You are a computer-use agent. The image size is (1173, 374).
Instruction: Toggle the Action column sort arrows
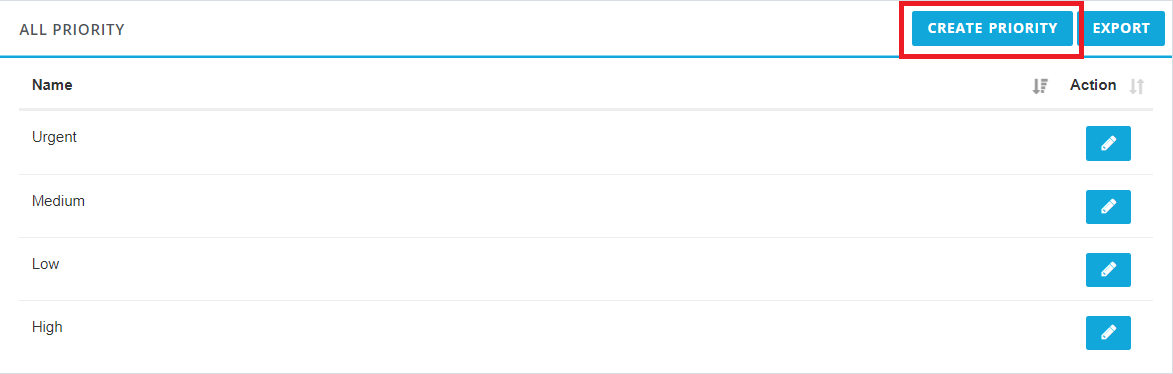(1136, 86)
